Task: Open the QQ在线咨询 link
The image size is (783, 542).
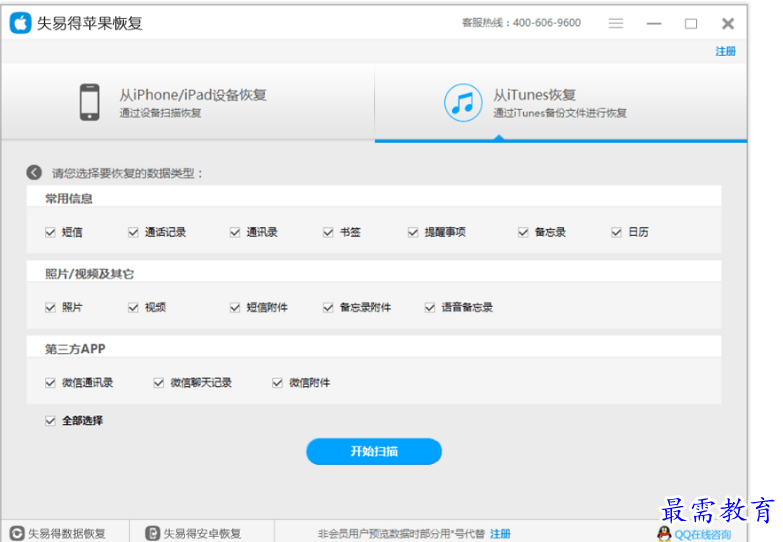Action: point(703,535)
